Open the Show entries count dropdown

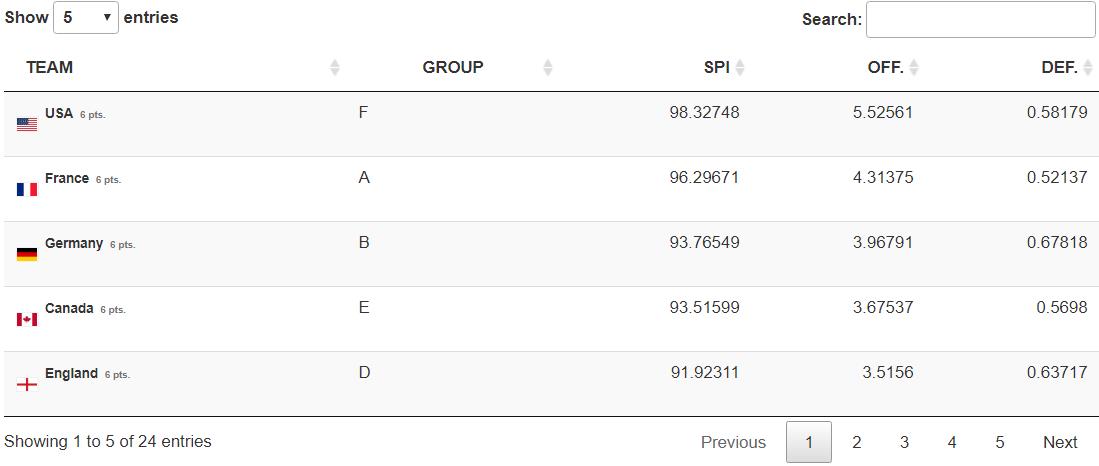(86, 18)
